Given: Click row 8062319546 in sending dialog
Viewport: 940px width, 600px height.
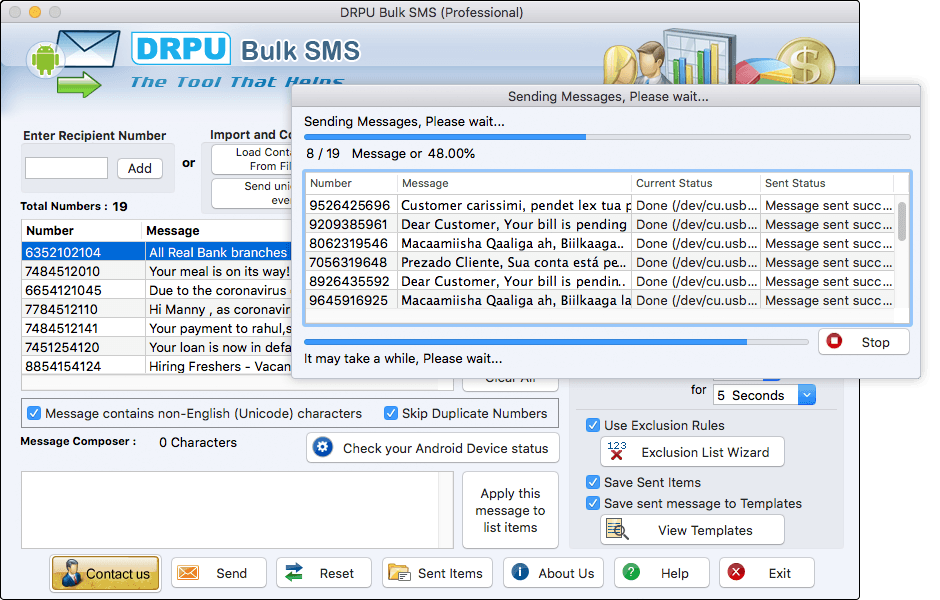Looking at the screenshot, I should coord(601,243).
